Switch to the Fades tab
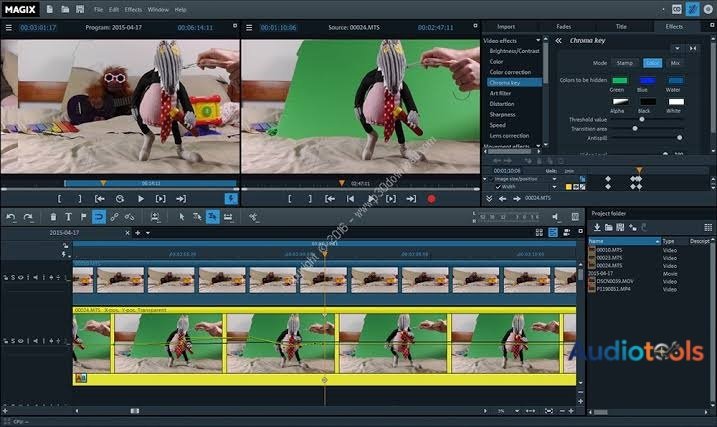717x427 pixels. pyautogui.click(x=563, y=27)
